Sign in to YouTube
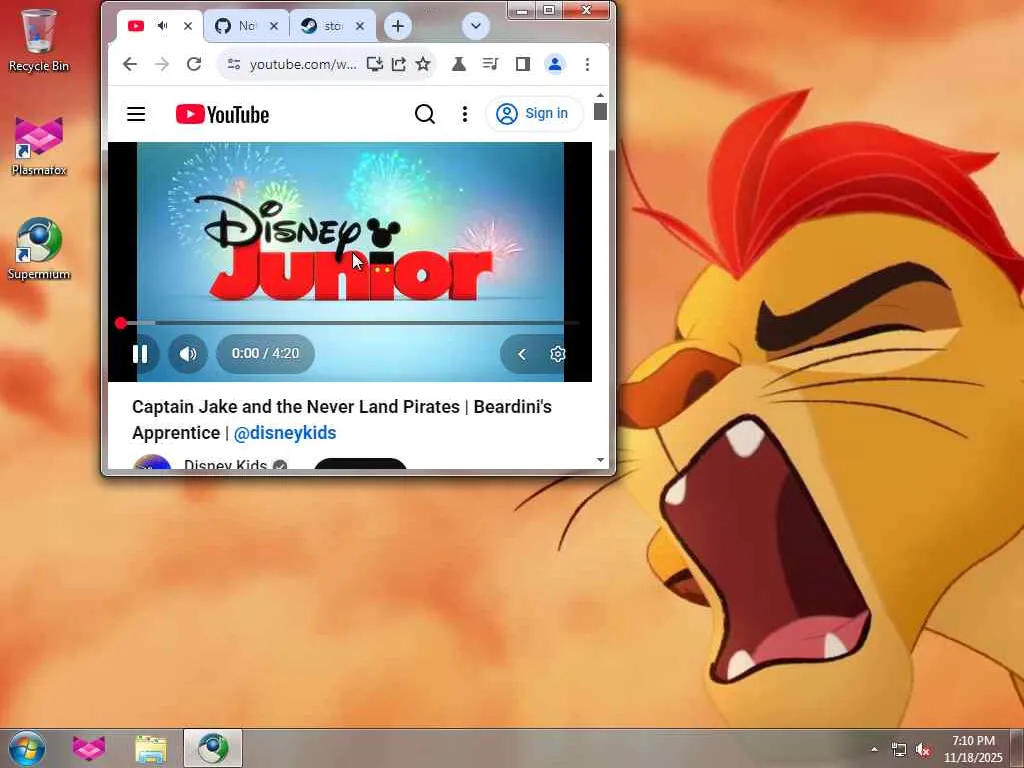The height and width of the screenshot is (768, 1024). click(534, 114)
